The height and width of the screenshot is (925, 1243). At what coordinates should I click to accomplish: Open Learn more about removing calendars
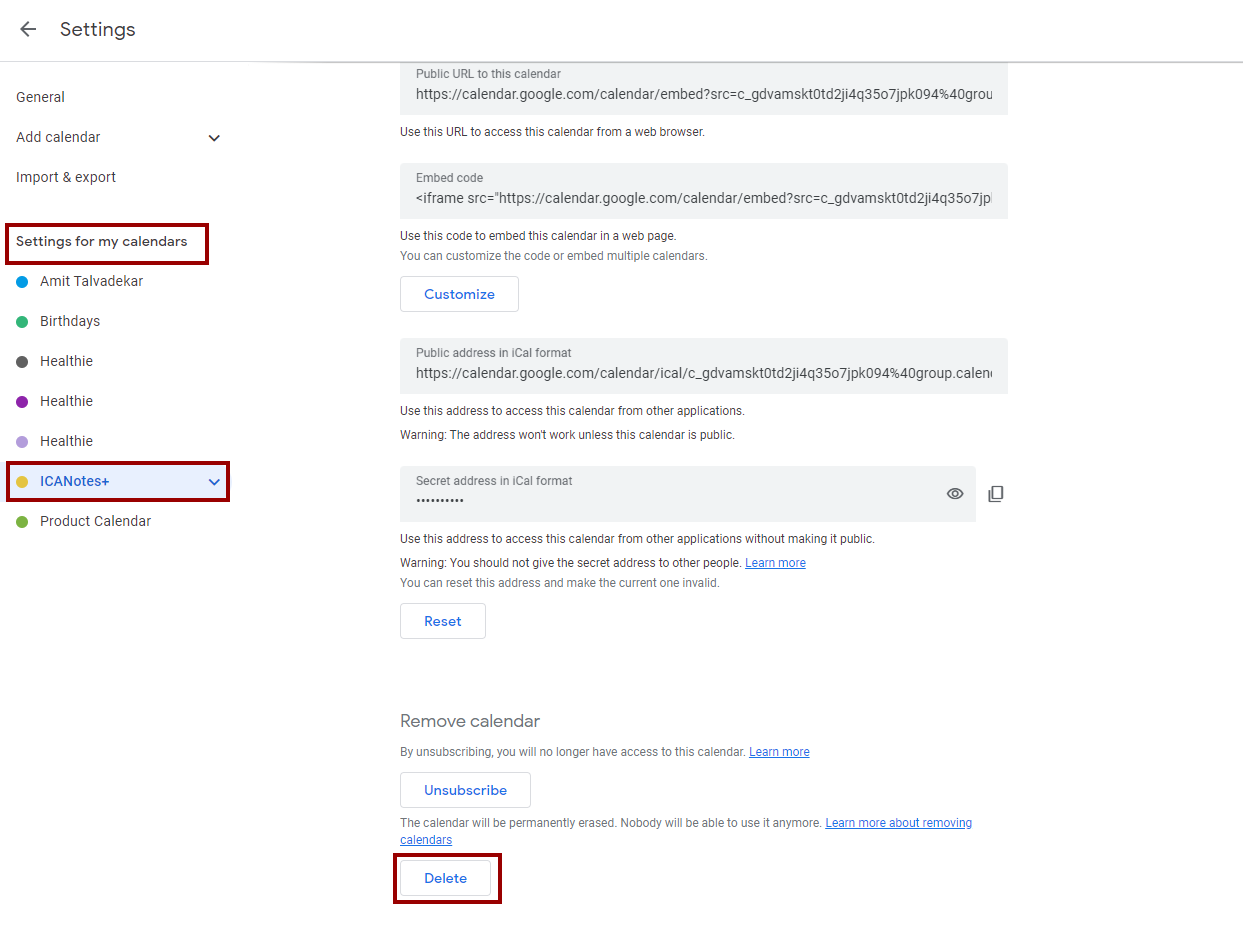[898, 823]
